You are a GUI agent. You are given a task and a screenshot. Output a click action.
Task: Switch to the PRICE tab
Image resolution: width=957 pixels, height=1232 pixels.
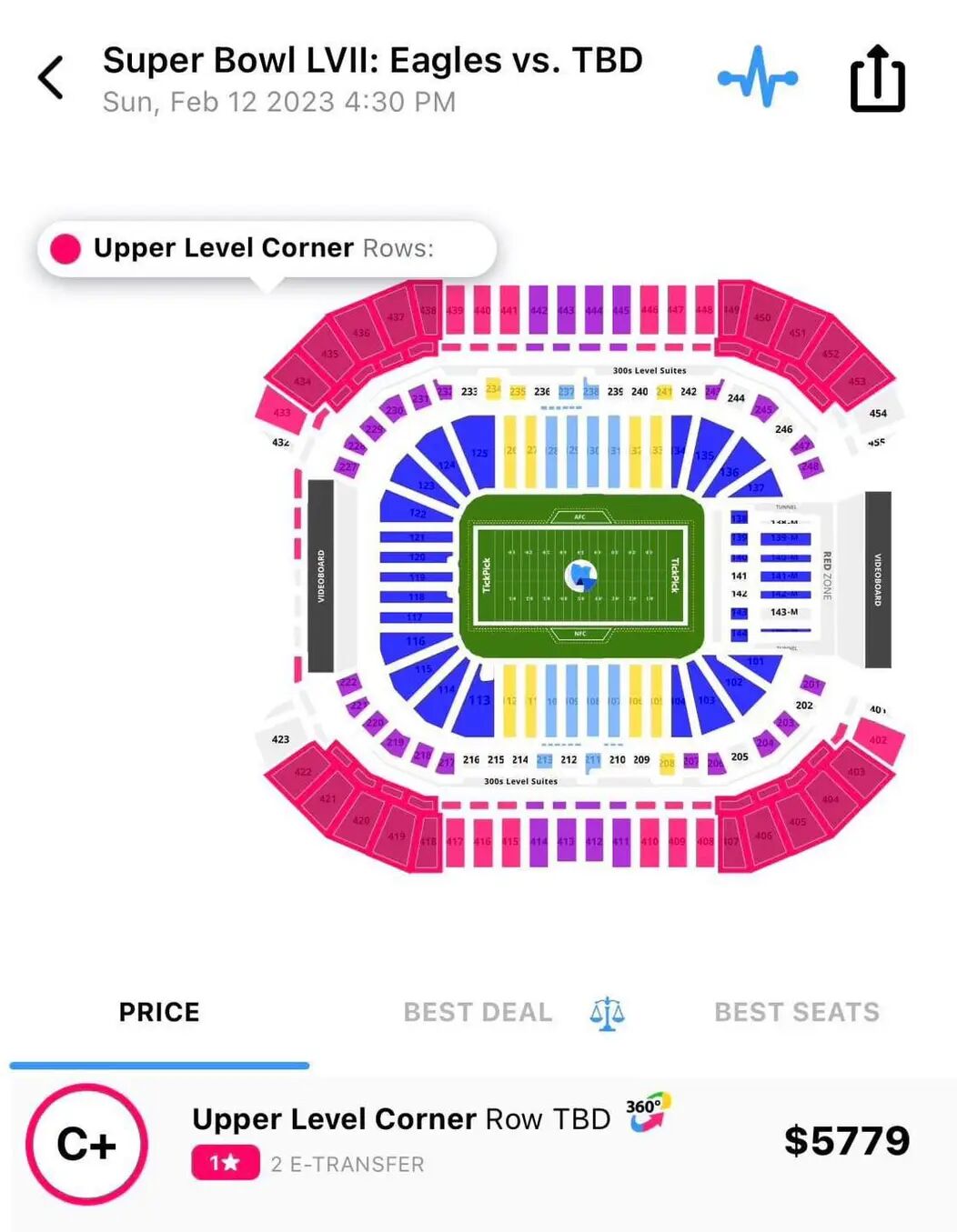[159, 1012]
